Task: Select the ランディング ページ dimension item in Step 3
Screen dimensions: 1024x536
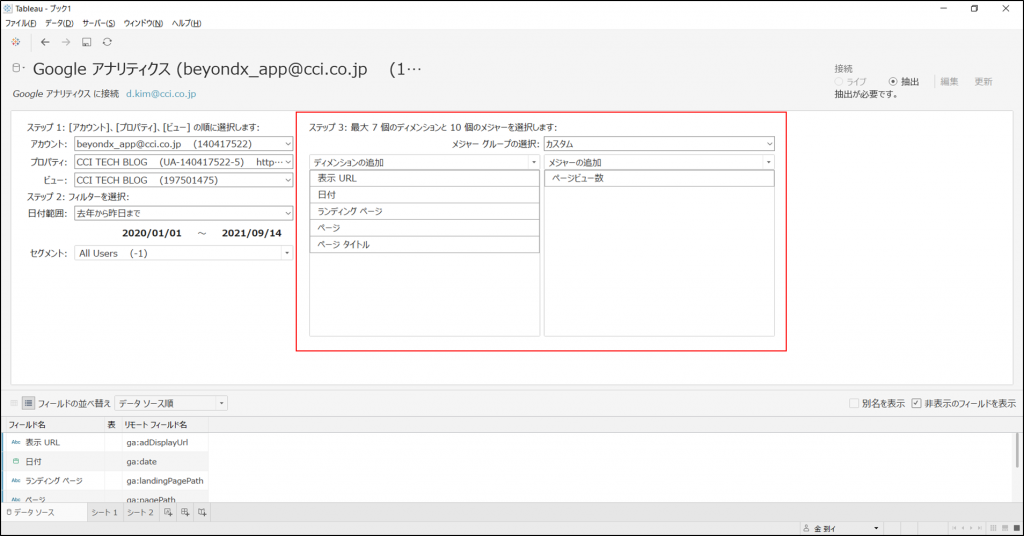Action: [x=424, y=212]
